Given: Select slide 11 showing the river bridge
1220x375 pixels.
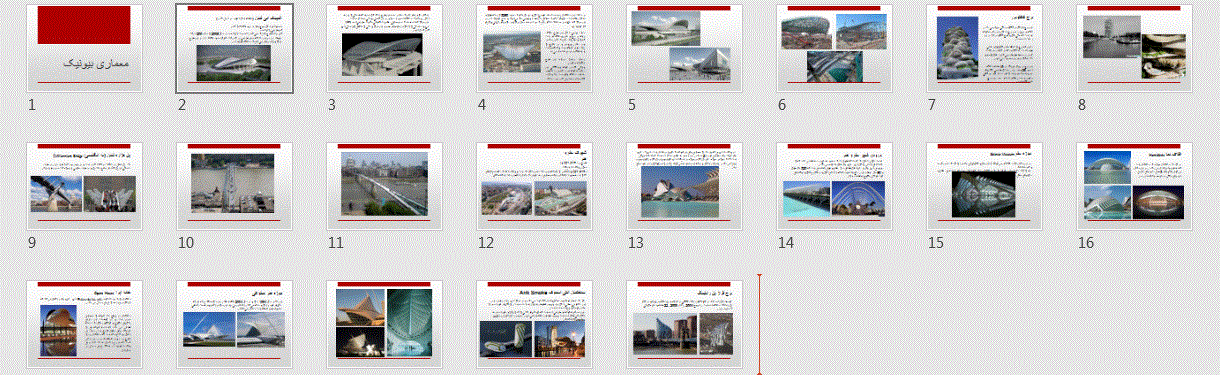Looking at the screenshot, I should point(385,186).
